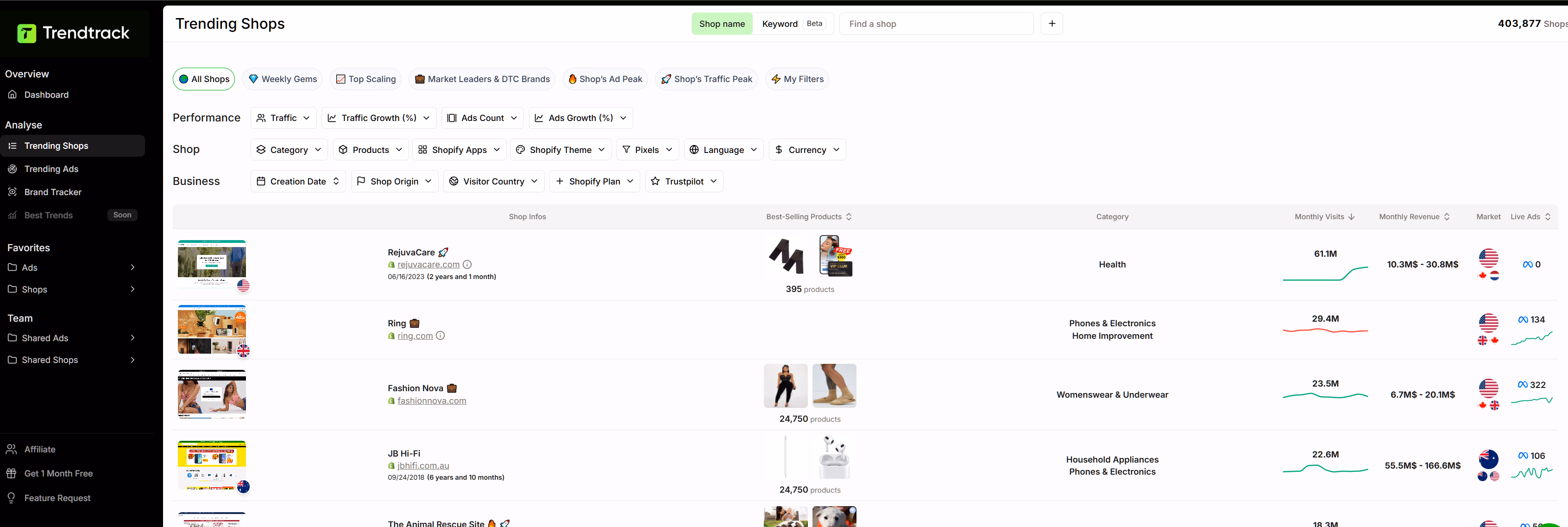Open the Shopify Theme dropdown
The height and width of the screenshot is (527, 1568).
coord(560,149)
